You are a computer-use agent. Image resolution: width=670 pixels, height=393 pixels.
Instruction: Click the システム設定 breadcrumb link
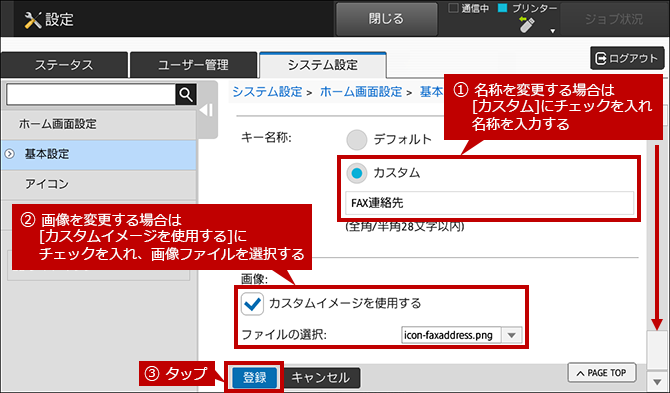click(267, 92)
